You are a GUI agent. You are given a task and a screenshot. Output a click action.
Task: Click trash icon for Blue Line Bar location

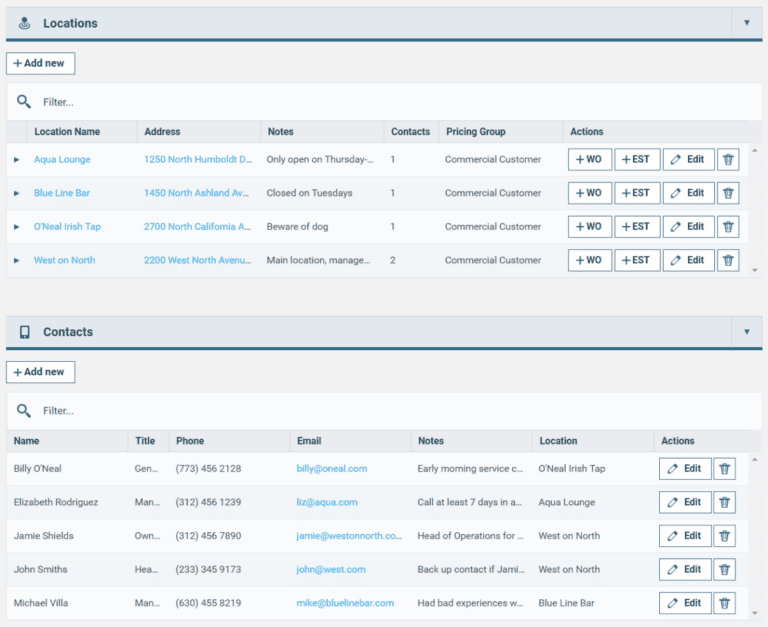(728, 193)
